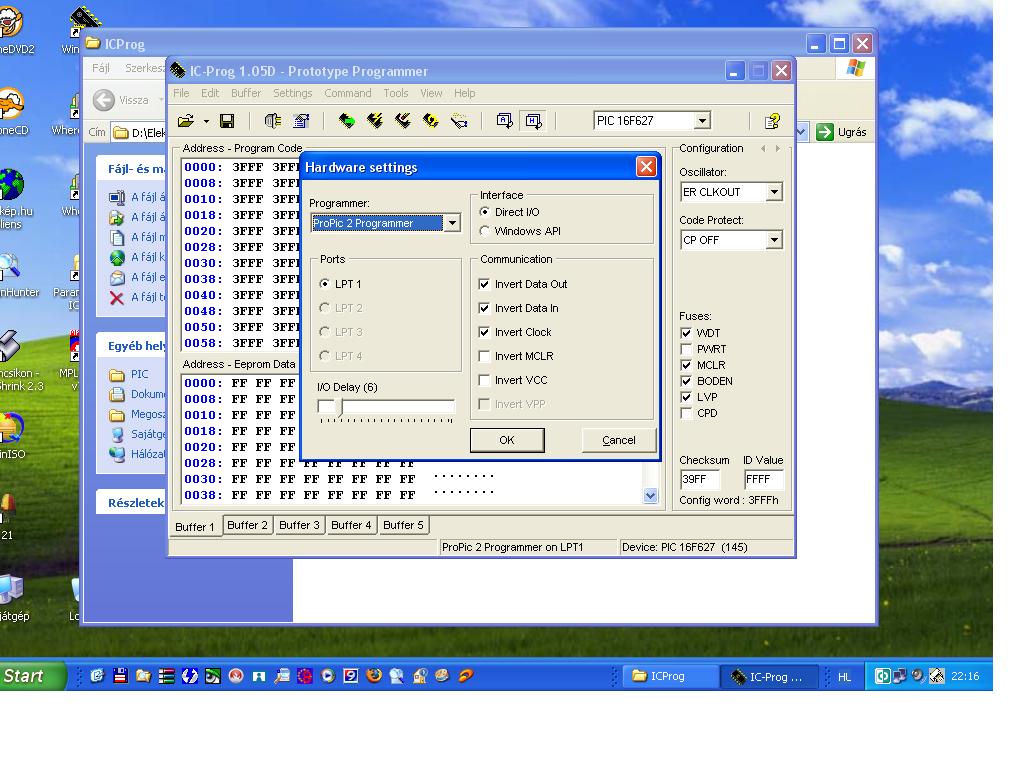Image resolution: width=1024 pixels, height=768 pixels.
Task: Click the floppy disk quick launch icon
Action: click(120, 676)
